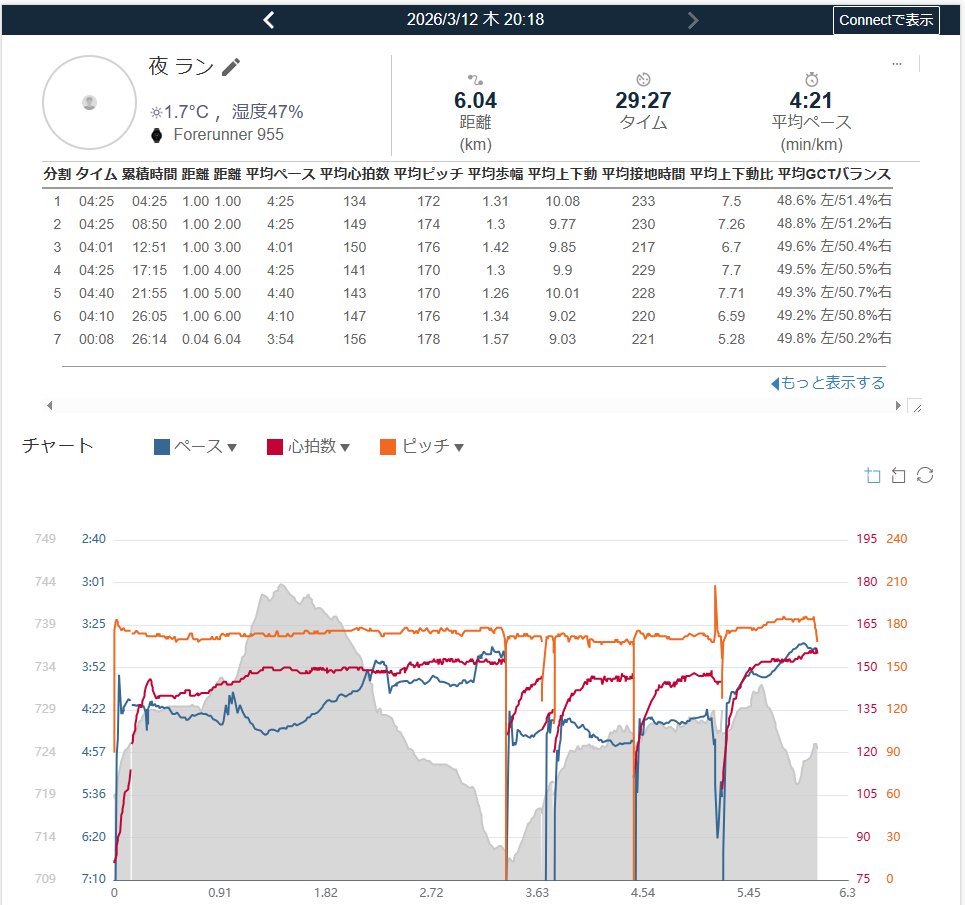Click the table scrollbar right arrow
The width and height of the screenshot is (965, 905).
pyautogui.click(x=898, y=405)
